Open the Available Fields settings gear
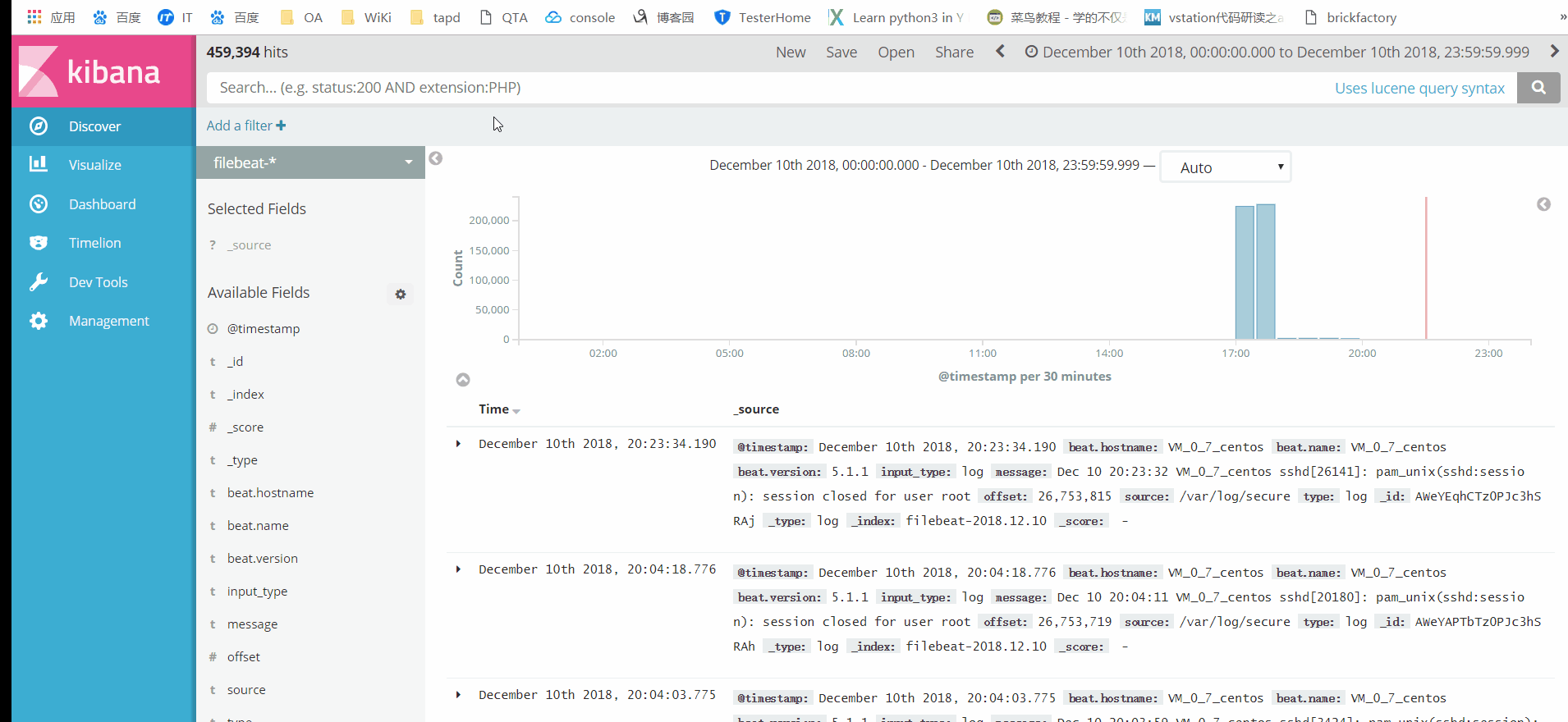This screenshot has width=1568, height=722. [x=401, y=294]
